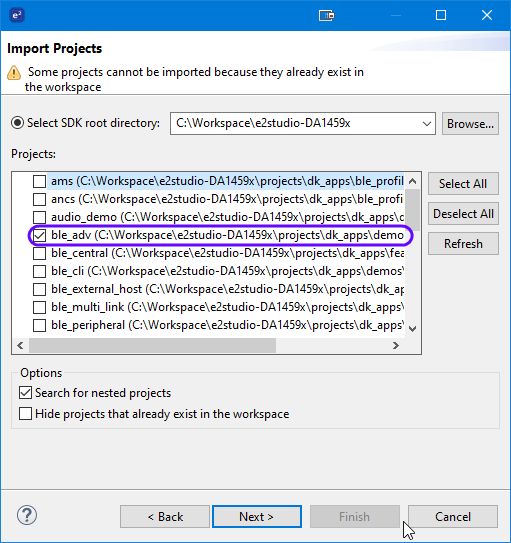Click the warning triangle icon
This screenshot has height=543, width=511.
(14, 72)
